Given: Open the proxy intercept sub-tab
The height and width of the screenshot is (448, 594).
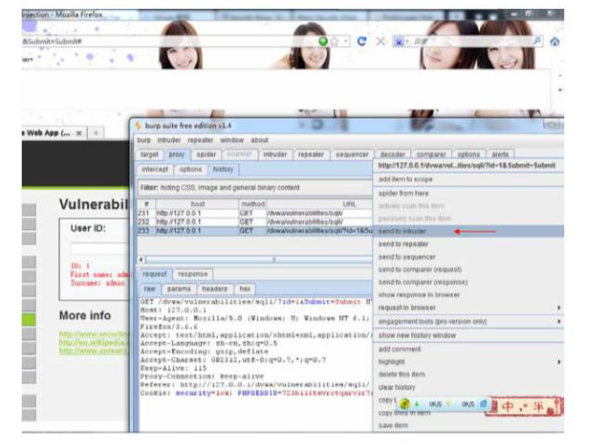Looking at the screenshot, I should (155, 169).
